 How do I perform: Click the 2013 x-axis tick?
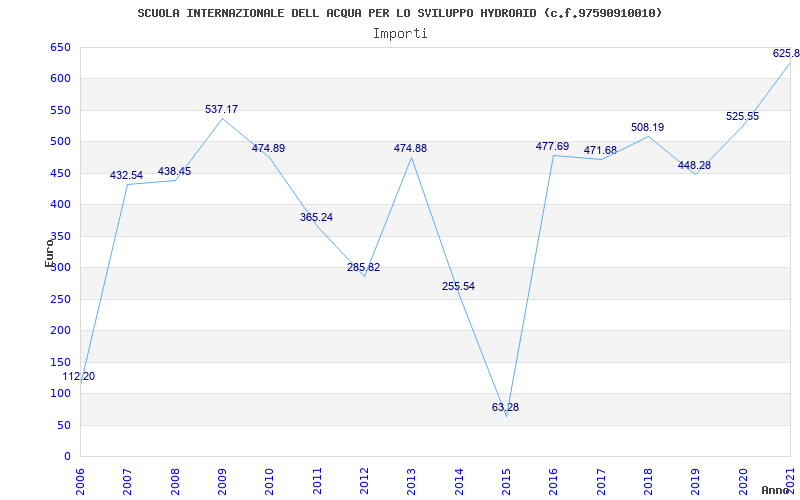coord(411,481)
